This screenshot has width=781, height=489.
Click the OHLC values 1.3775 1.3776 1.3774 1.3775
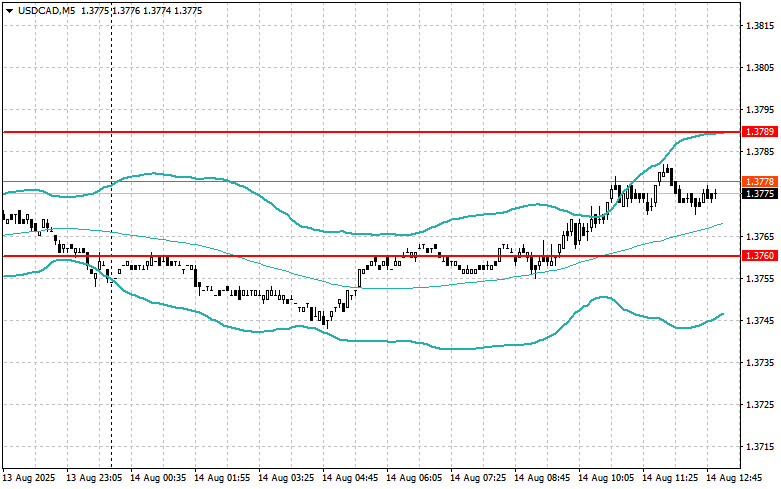[141, 10]
